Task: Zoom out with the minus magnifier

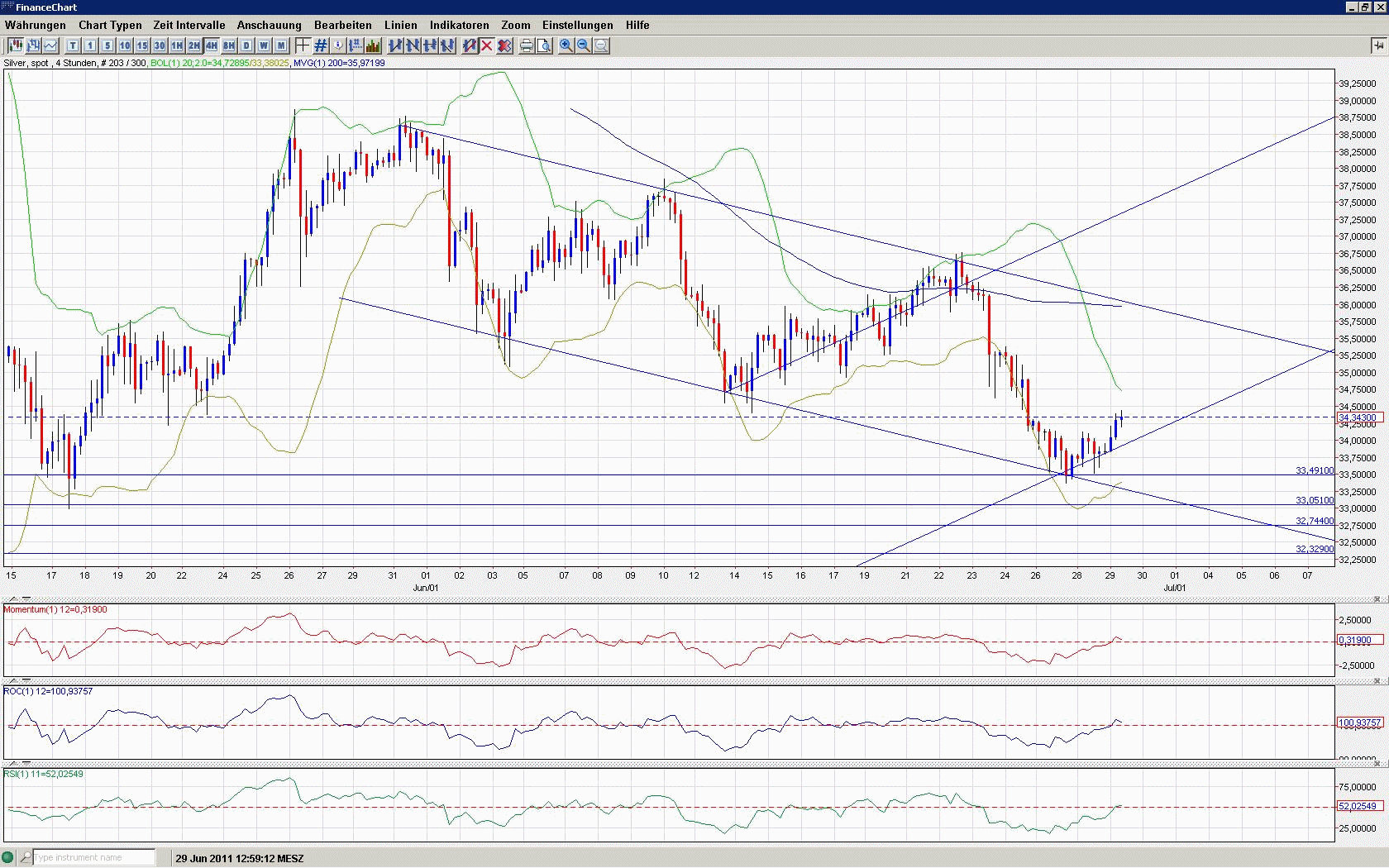Action: click(584, 45)
